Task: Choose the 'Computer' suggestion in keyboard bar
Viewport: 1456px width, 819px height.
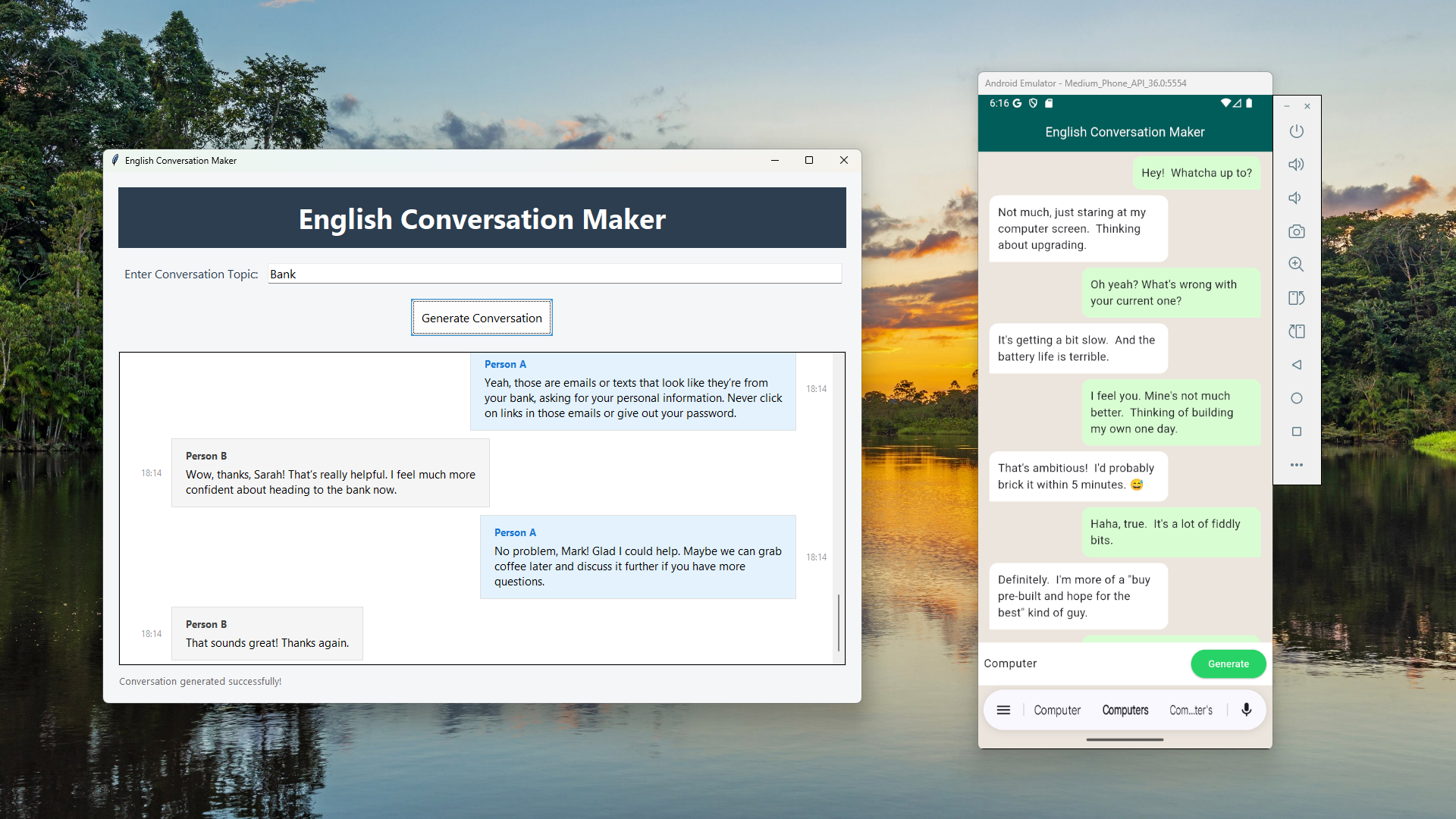Action: [x=1057, y=710]
